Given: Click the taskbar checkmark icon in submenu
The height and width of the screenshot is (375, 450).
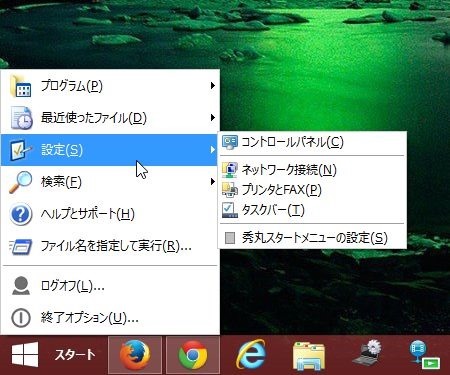Looking at the screenshot, I should click(230, 210).
